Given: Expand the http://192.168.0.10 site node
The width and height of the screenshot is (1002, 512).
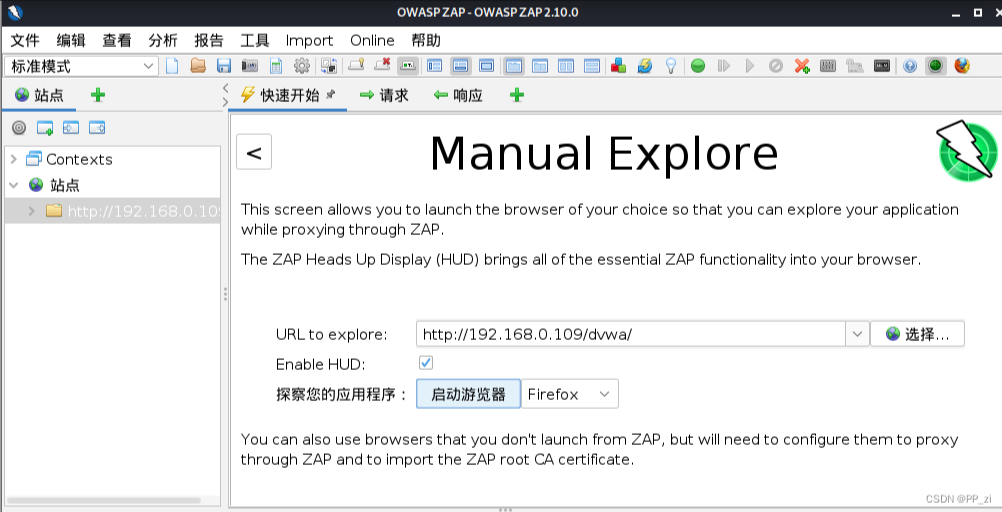Looking at the screenshot, I should tap(31, 210).
